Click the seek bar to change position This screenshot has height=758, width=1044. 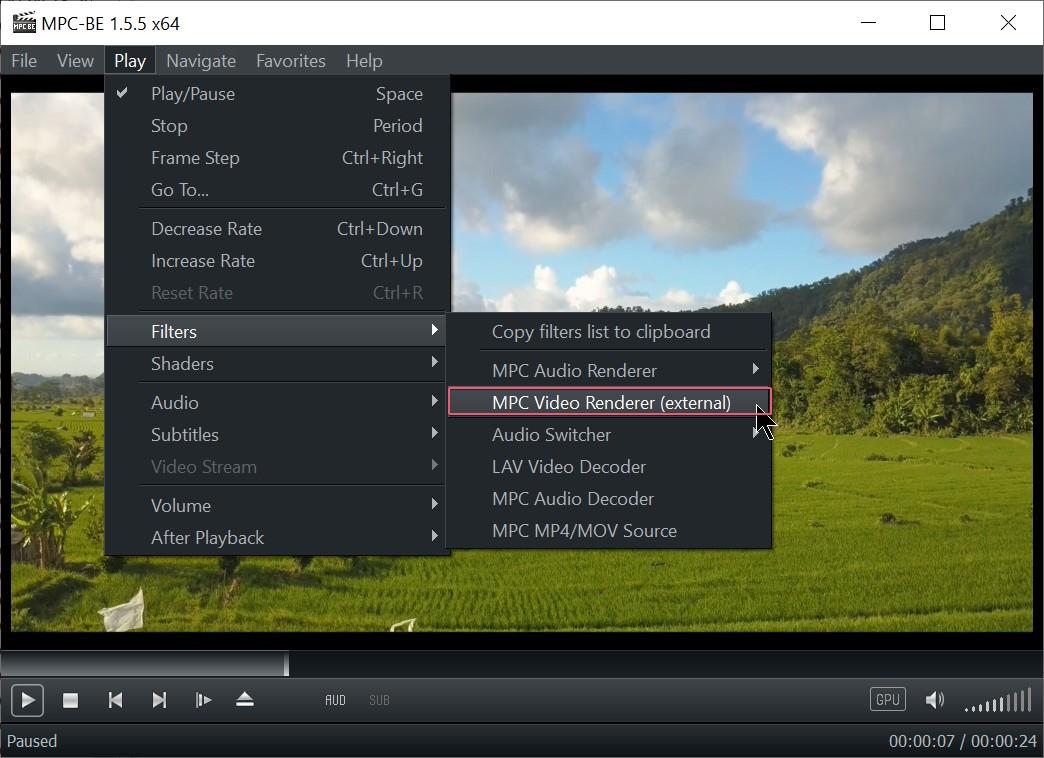click(500, 662)
